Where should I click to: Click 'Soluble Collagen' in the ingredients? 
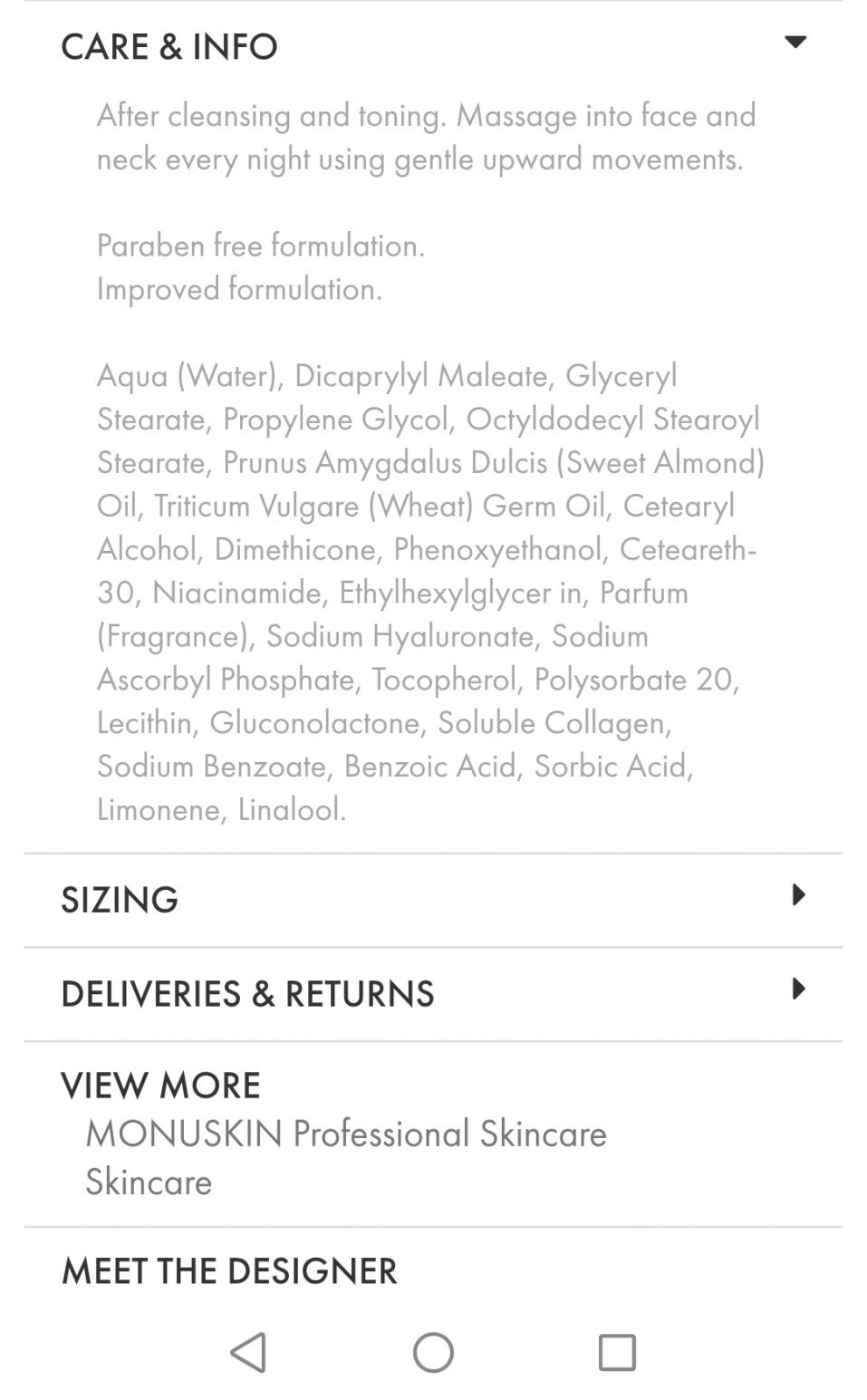coord(553,722)
